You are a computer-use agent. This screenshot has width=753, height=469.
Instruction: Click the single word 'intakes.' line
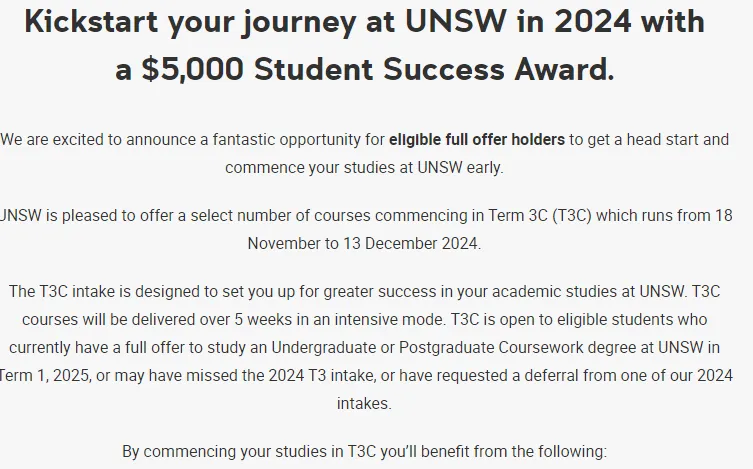coord(364,403)
